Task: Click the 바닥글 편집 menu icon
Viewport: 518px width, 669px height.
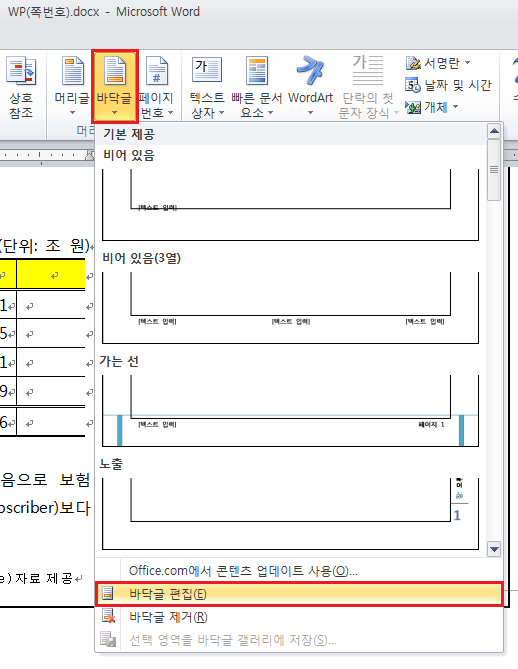Action: coord(108,593)
